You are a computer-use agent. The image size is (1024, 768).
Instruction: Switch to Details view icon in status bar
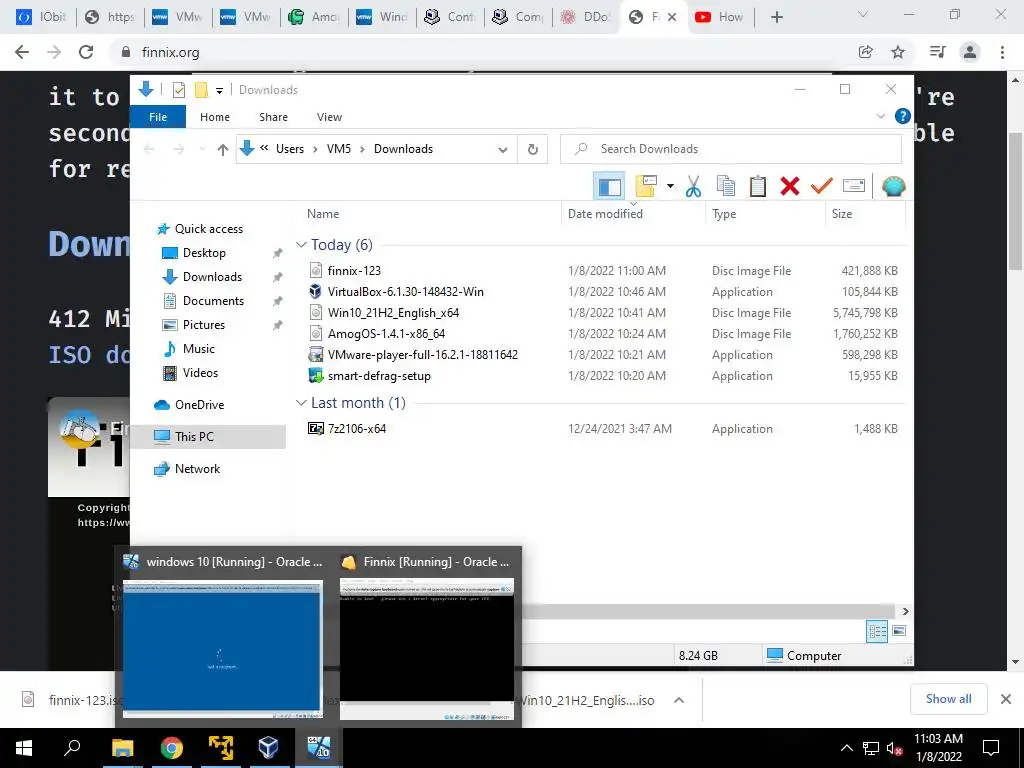pyautogui.click(x=877, y=631)
